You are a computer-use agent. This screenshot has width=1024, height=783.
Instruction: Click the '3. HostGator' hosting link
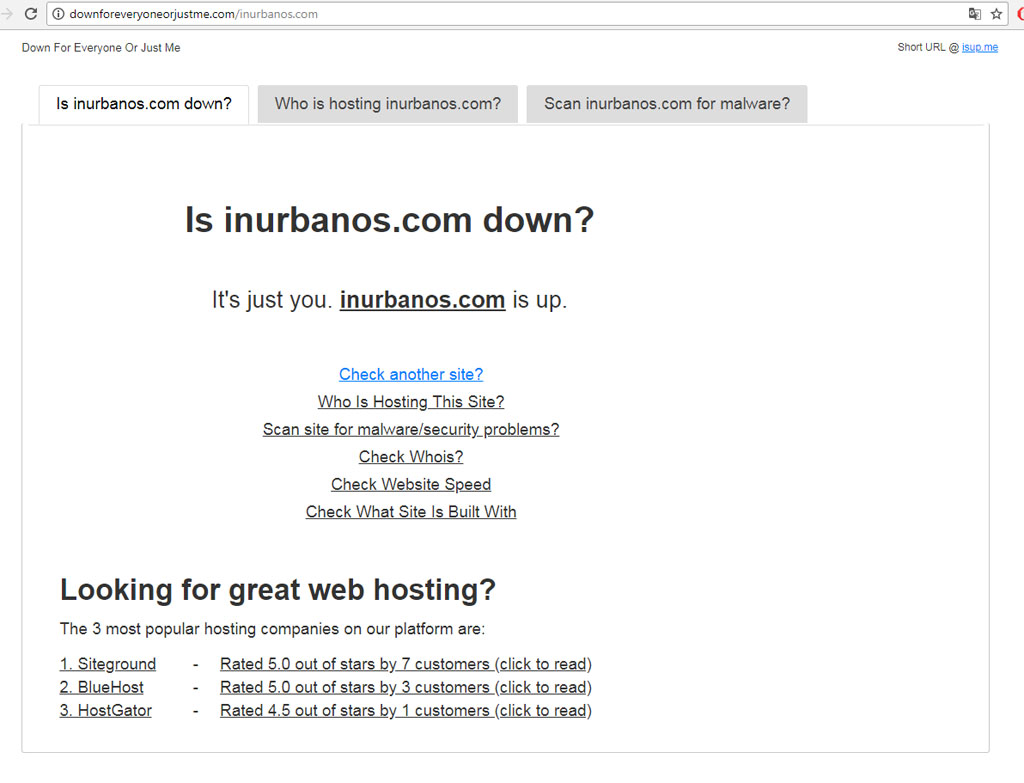[x=106, y=711]
